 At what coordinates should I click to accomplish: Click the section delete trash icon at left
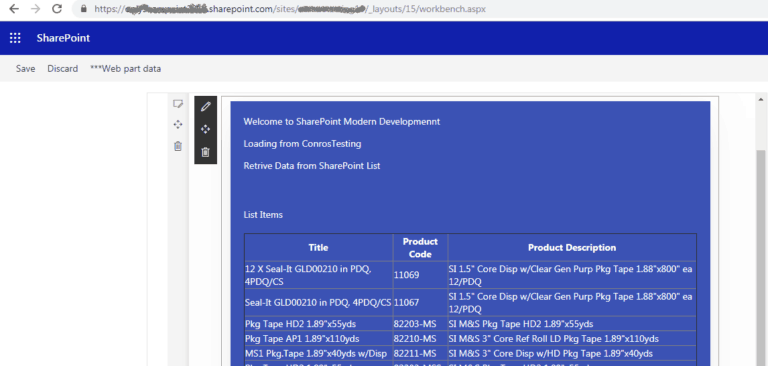pos(178,146)
